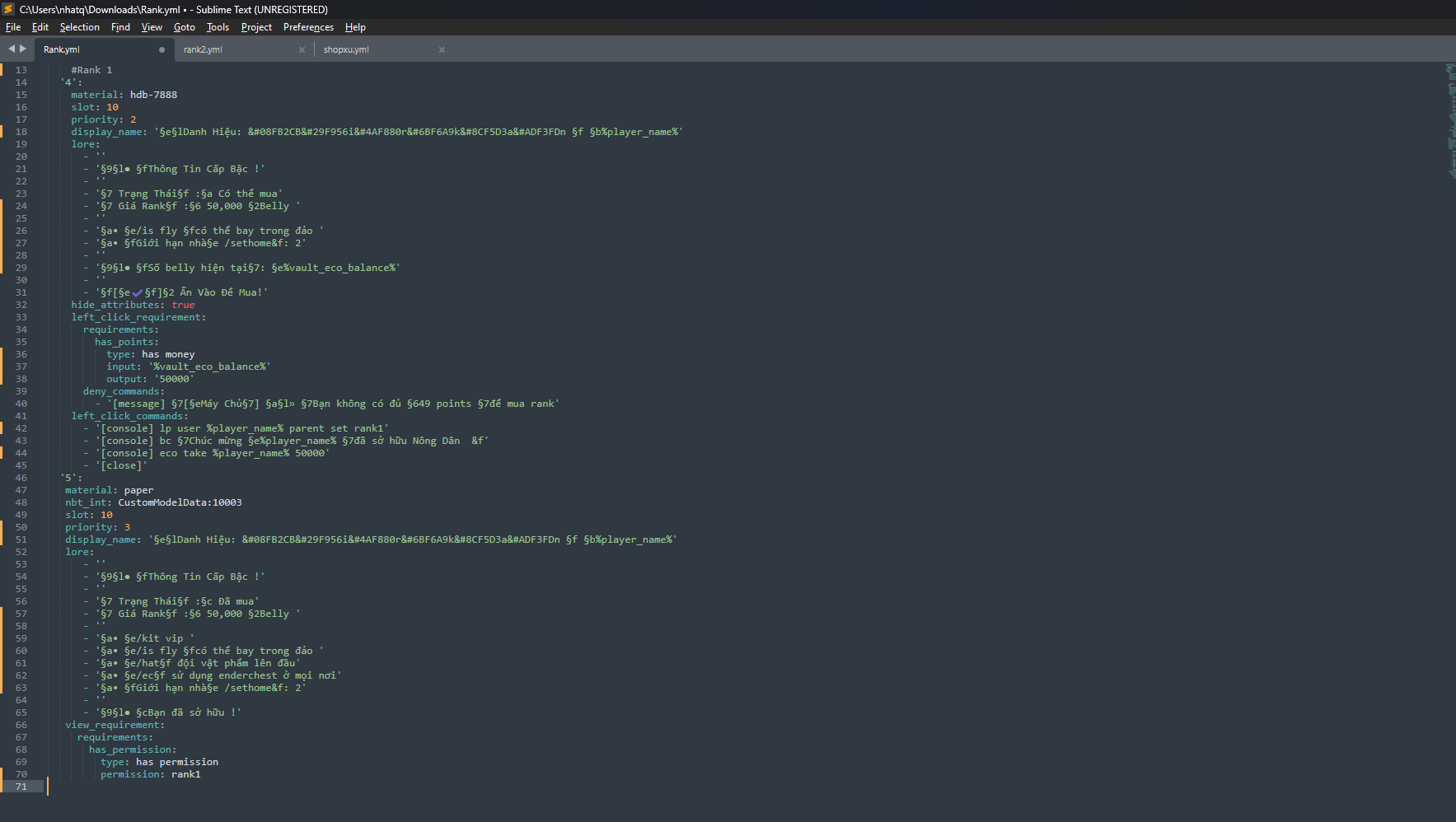Click line number 46 in the gutter

tap(21, 478)
